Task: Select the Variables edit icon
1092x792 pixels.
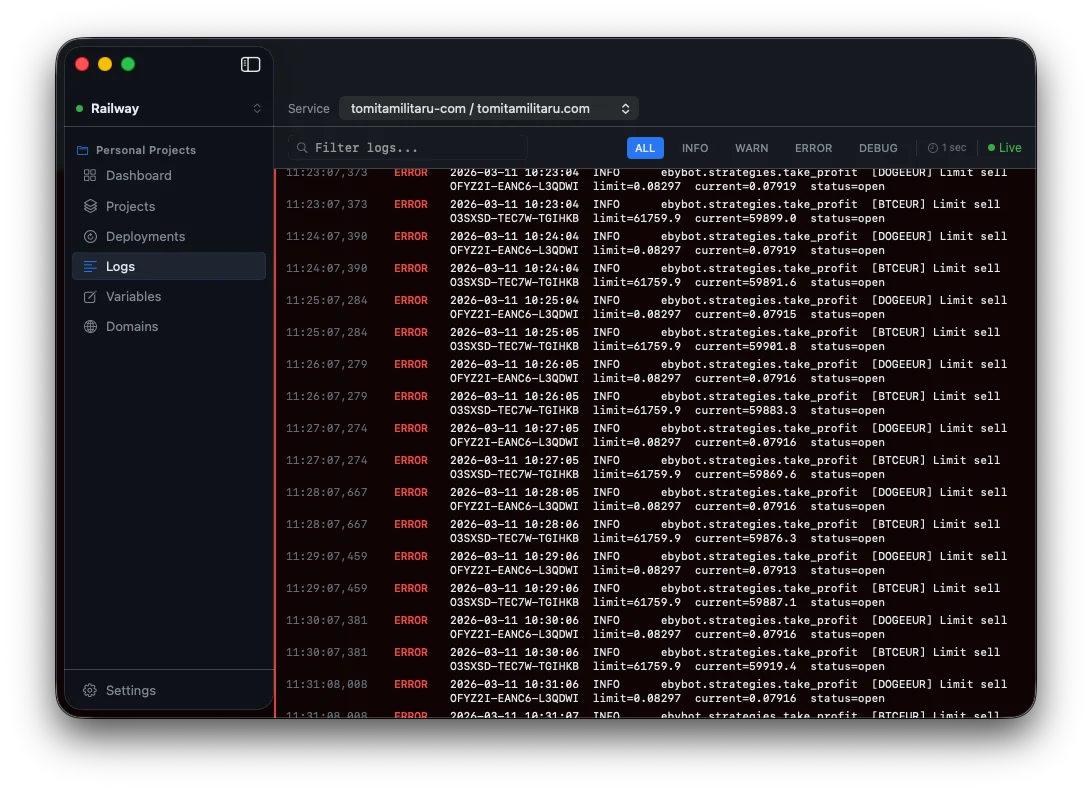Action: tap(91, 296)
